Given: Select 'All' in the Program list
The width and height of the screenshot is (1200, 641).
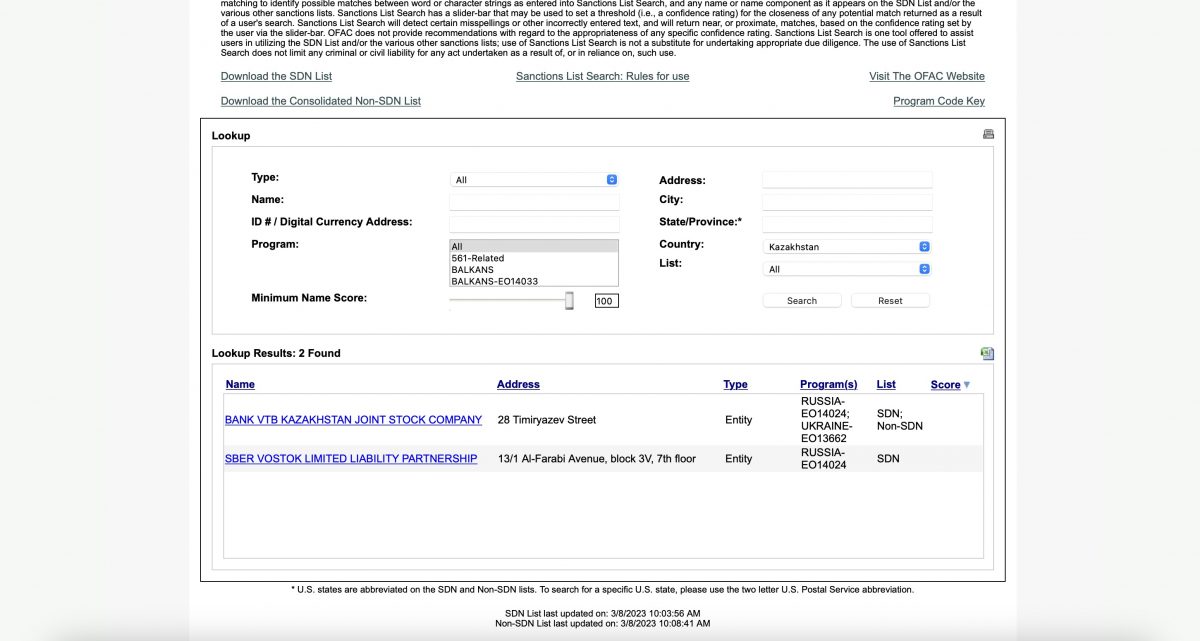Looking at the screenshot, I should point(534,246).
